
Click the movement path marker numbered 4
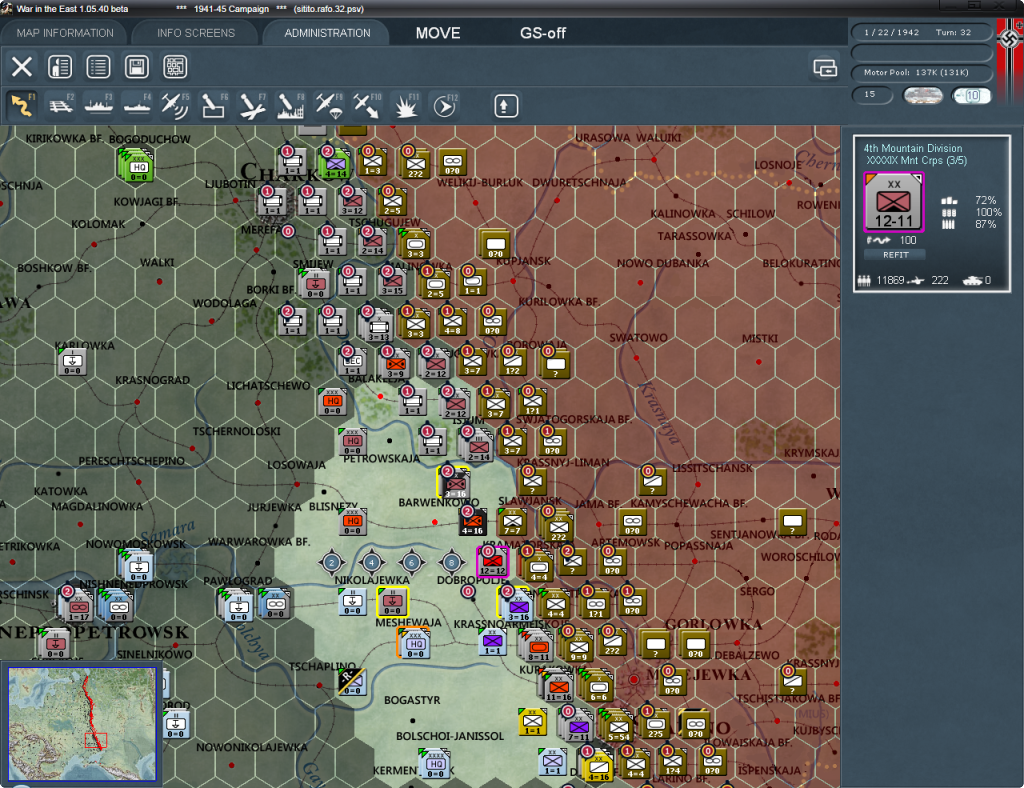(372, 562)
